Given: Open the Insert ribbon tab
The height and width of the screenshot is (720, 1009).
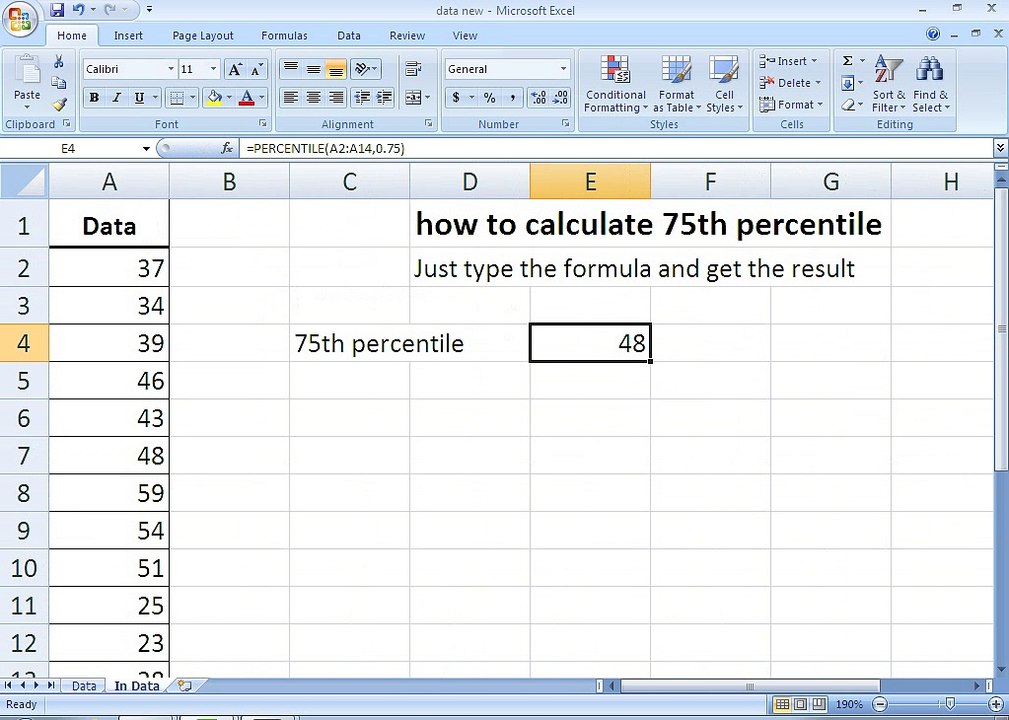Looking at the screenshot, I should coord(128,36).
